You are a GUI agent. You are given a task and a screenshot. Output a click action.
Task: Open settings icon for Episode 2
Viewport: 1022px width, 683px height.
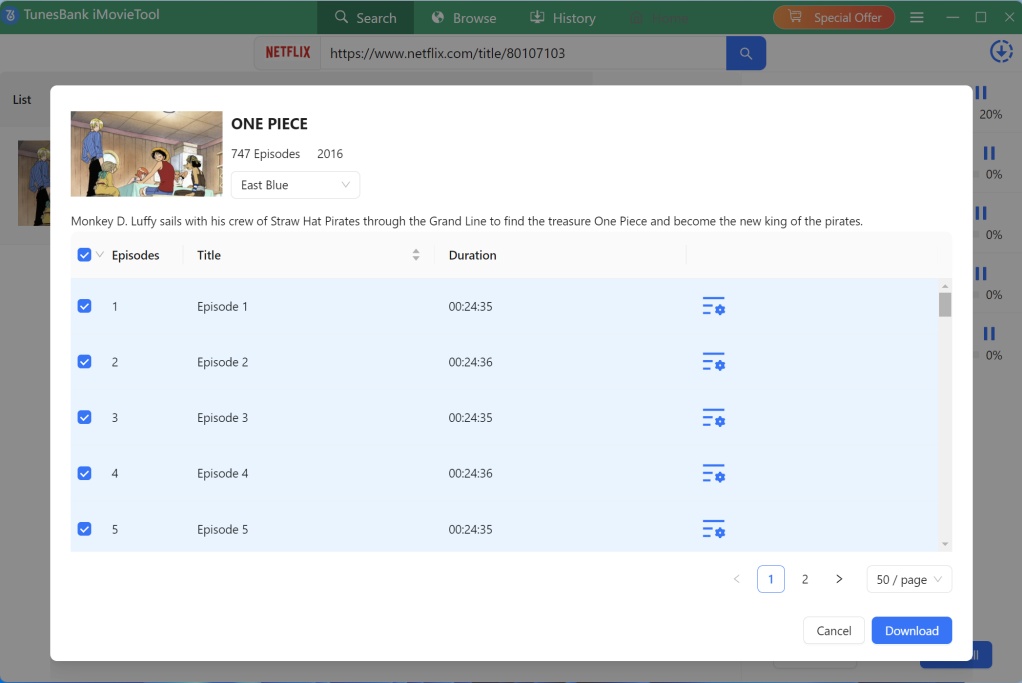click(x=713, y=362)
